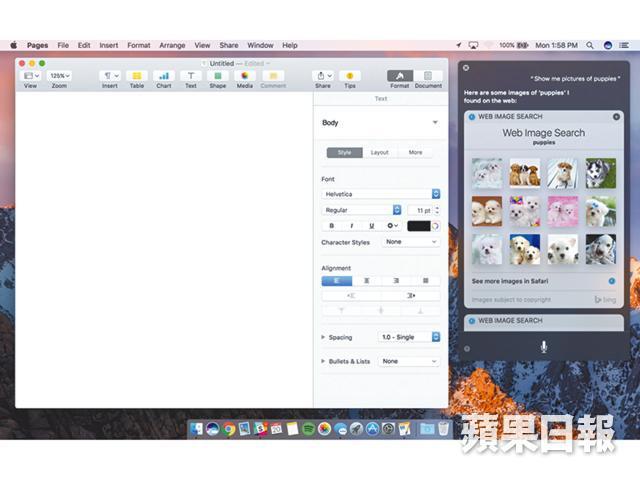Switch to the Layout tab
This screenshot has width=640, height=480.
[380, 153]
